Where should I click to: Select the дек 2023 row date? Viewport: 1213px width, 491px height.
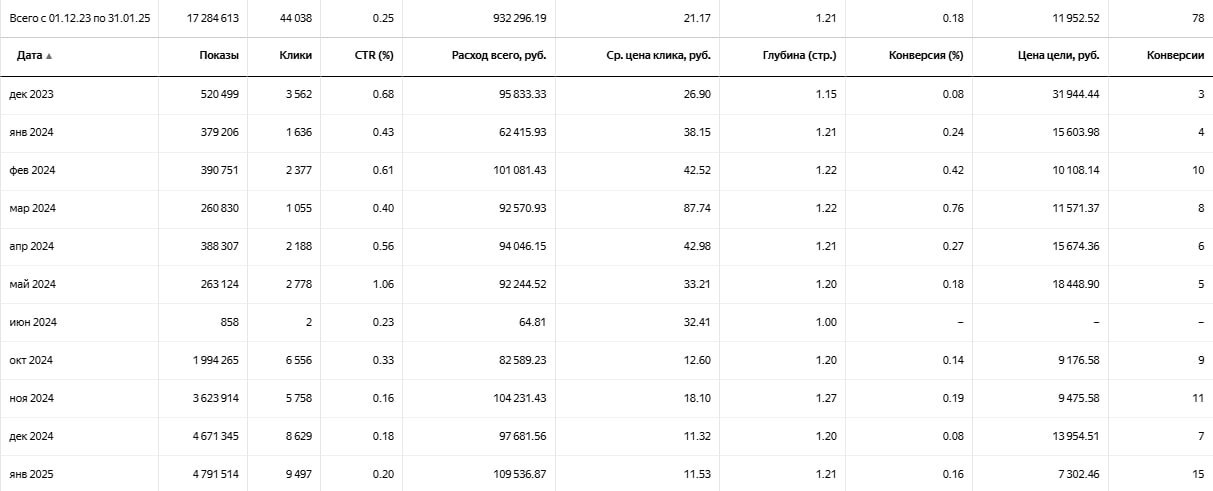pos(32,94)
